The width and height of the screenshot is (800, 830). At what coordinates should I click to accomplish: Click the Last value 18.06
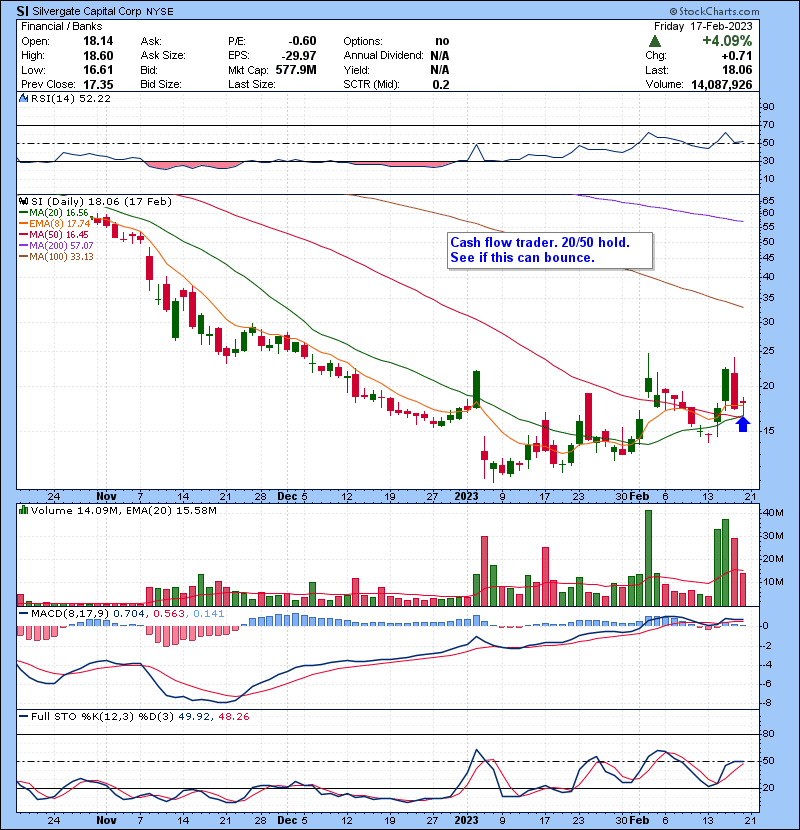(x=737, y=70)
